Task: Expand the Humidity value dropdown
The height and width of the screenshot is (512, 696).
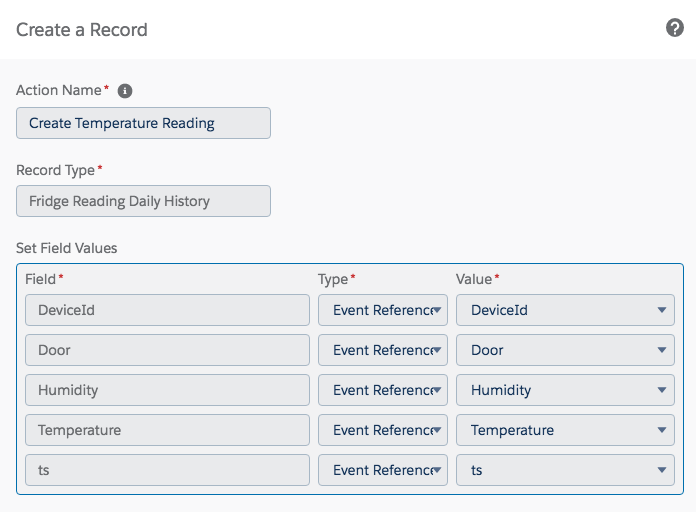Action: tap(565, 390)
